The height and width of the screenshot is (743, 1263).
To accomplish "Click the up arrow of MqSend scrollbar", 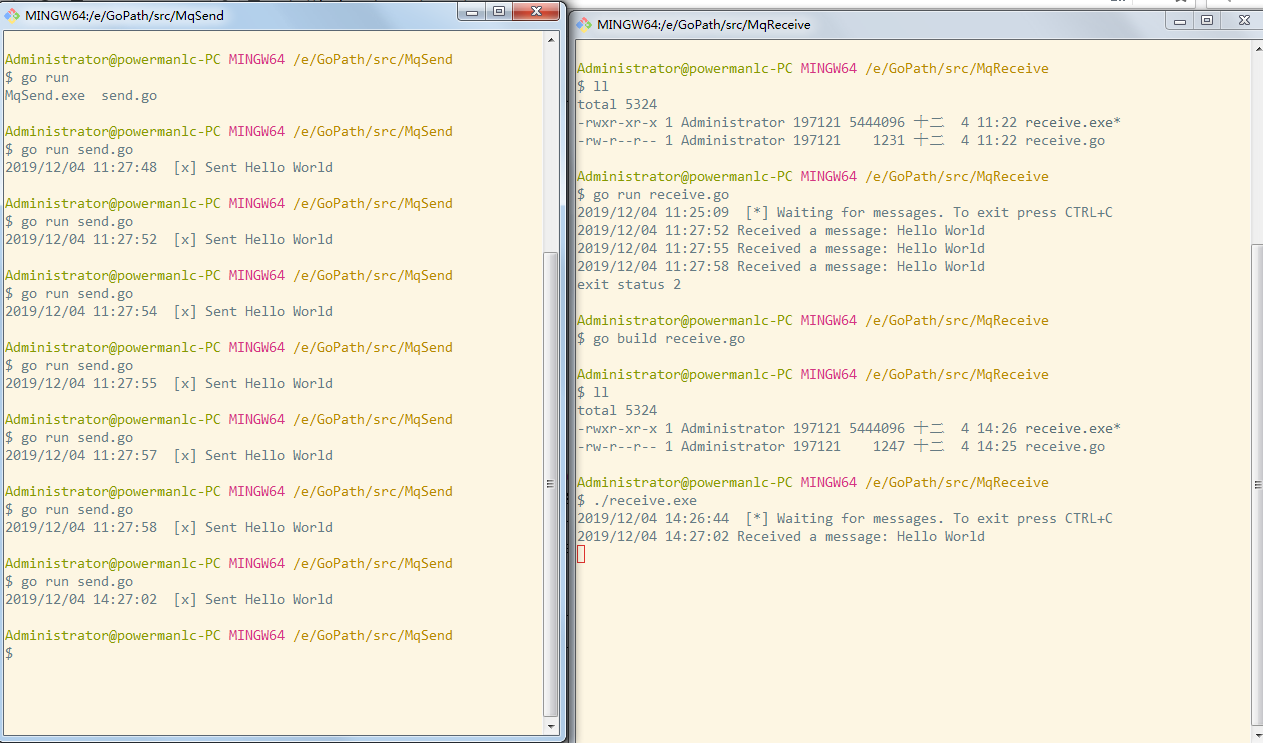I will (549, 41).
